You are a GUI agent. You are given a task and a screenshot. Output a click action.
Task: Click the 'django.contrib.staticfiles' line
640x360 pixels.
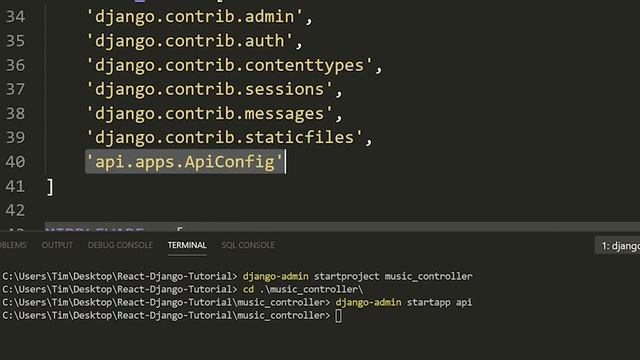tap(229, 137)
